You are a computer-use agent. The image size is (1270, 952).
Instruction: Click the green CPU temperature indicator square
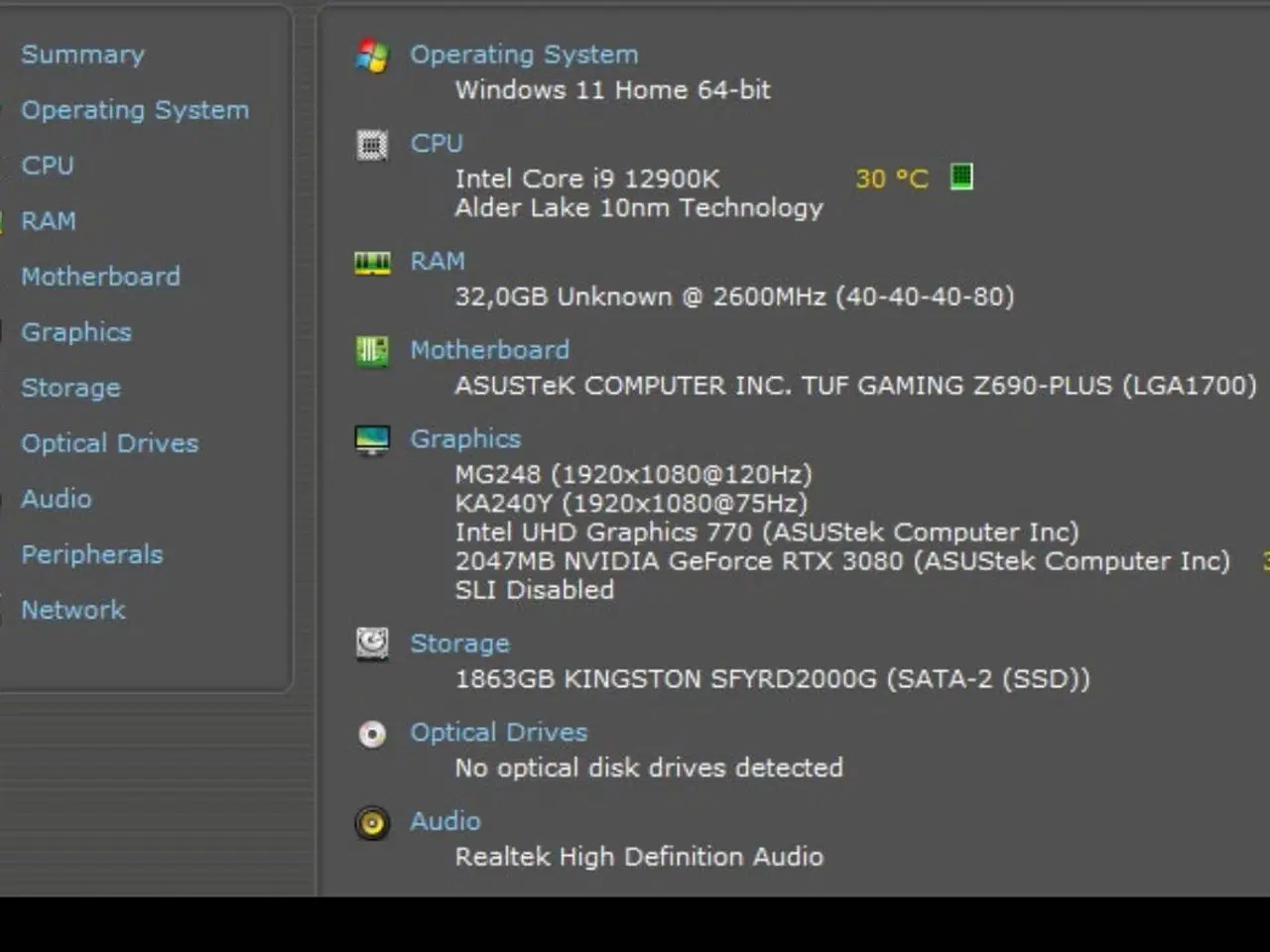click(961, 177)
